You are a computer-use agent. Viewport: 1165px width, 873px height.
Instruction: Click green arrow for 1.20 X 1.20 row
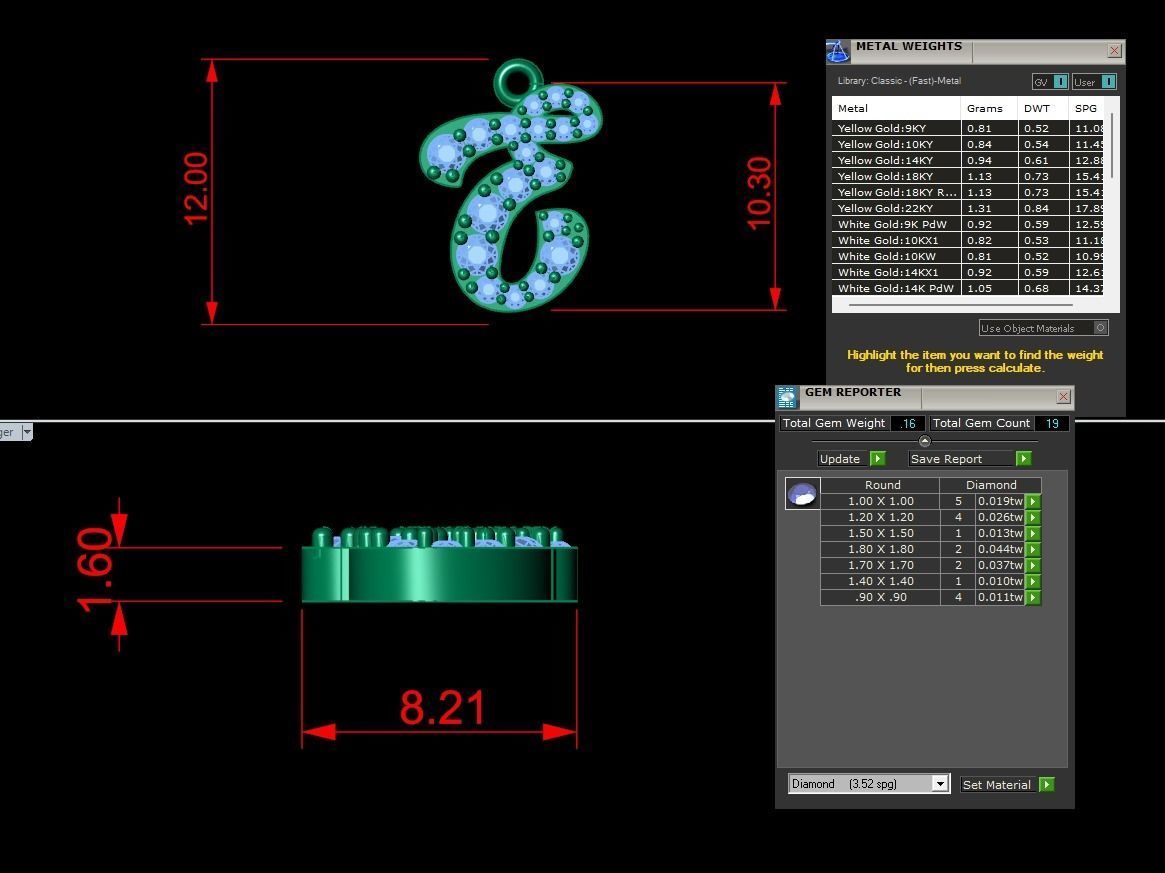coord(1033,517)
